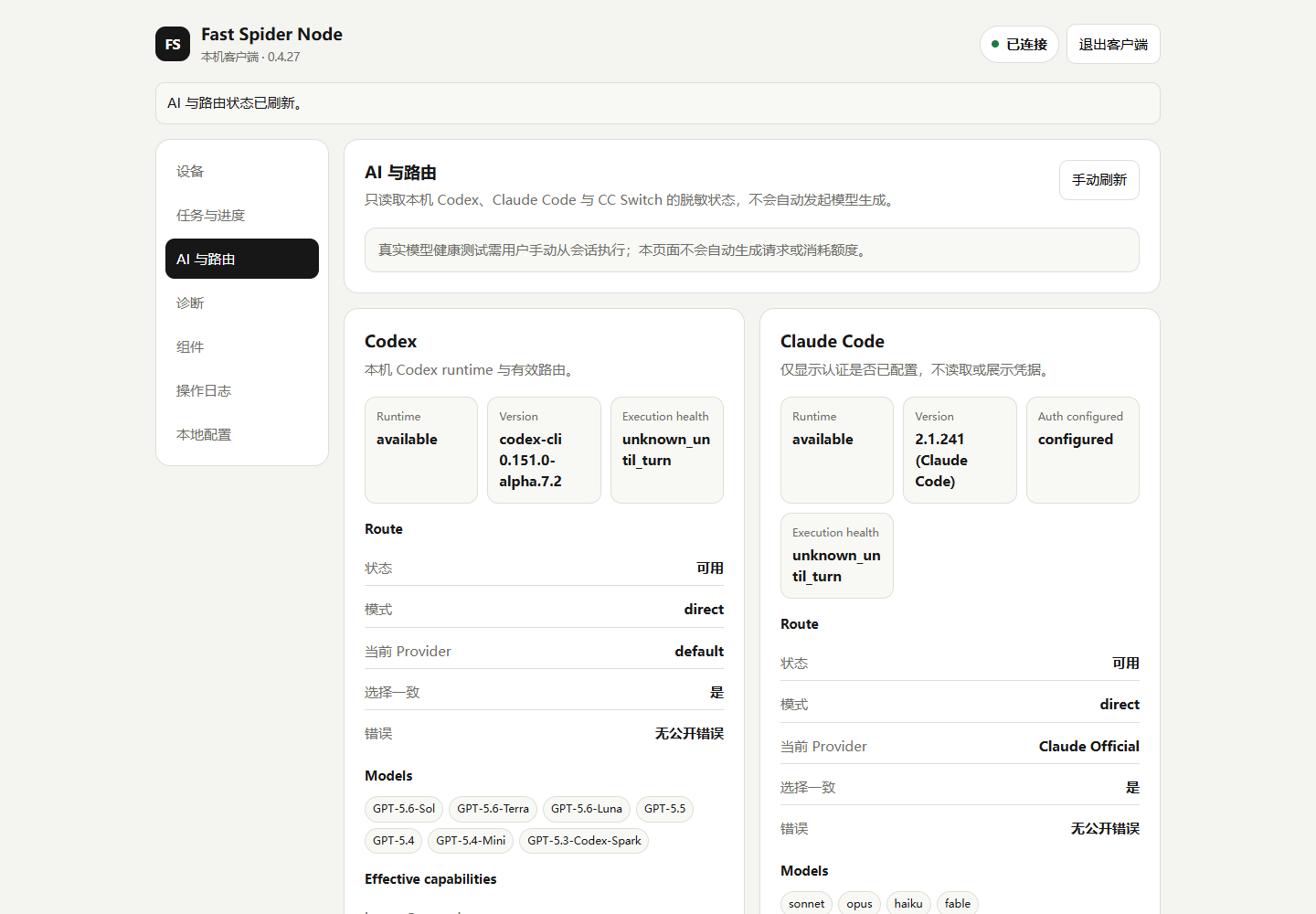
Task: Click the Codex 选择一致 value 是
Action: (x=716, y=692)
